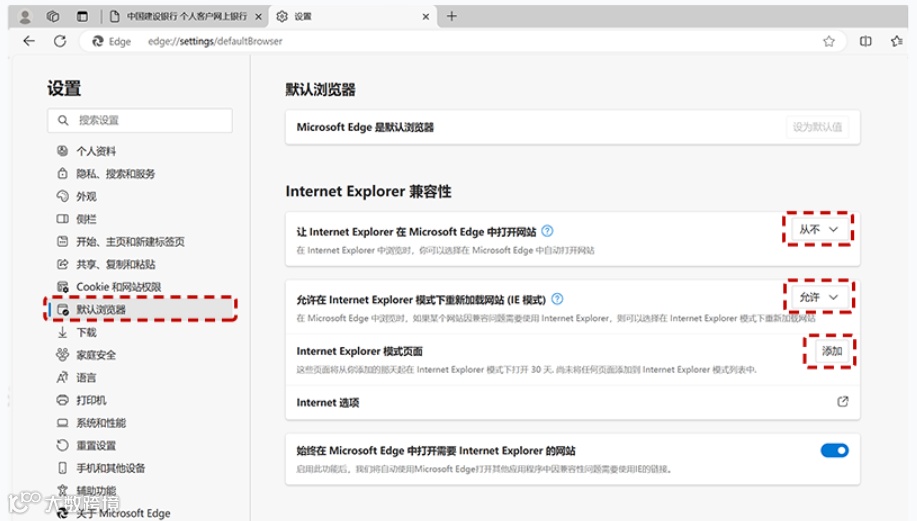This screenshot has height=521, width=917.
Task: Switch to the 中国建设银行 个人客户网上银行 tab
Action: point(186,16)
